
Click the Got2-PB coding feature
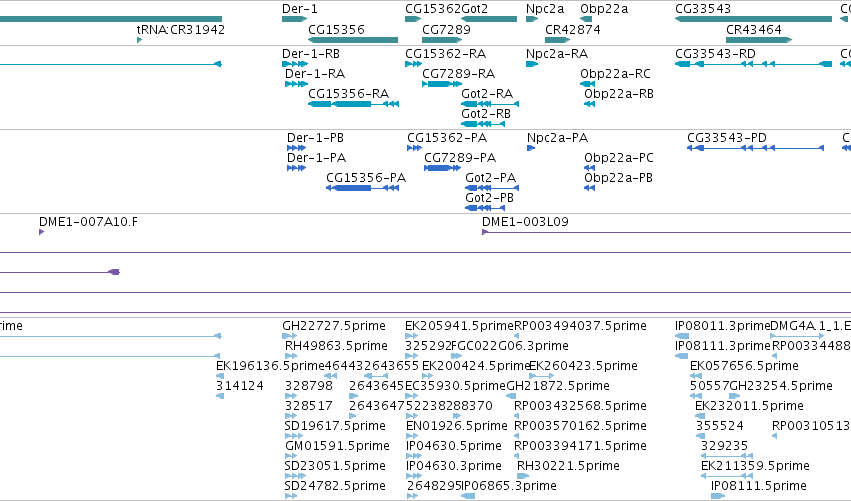pos(485,208)
